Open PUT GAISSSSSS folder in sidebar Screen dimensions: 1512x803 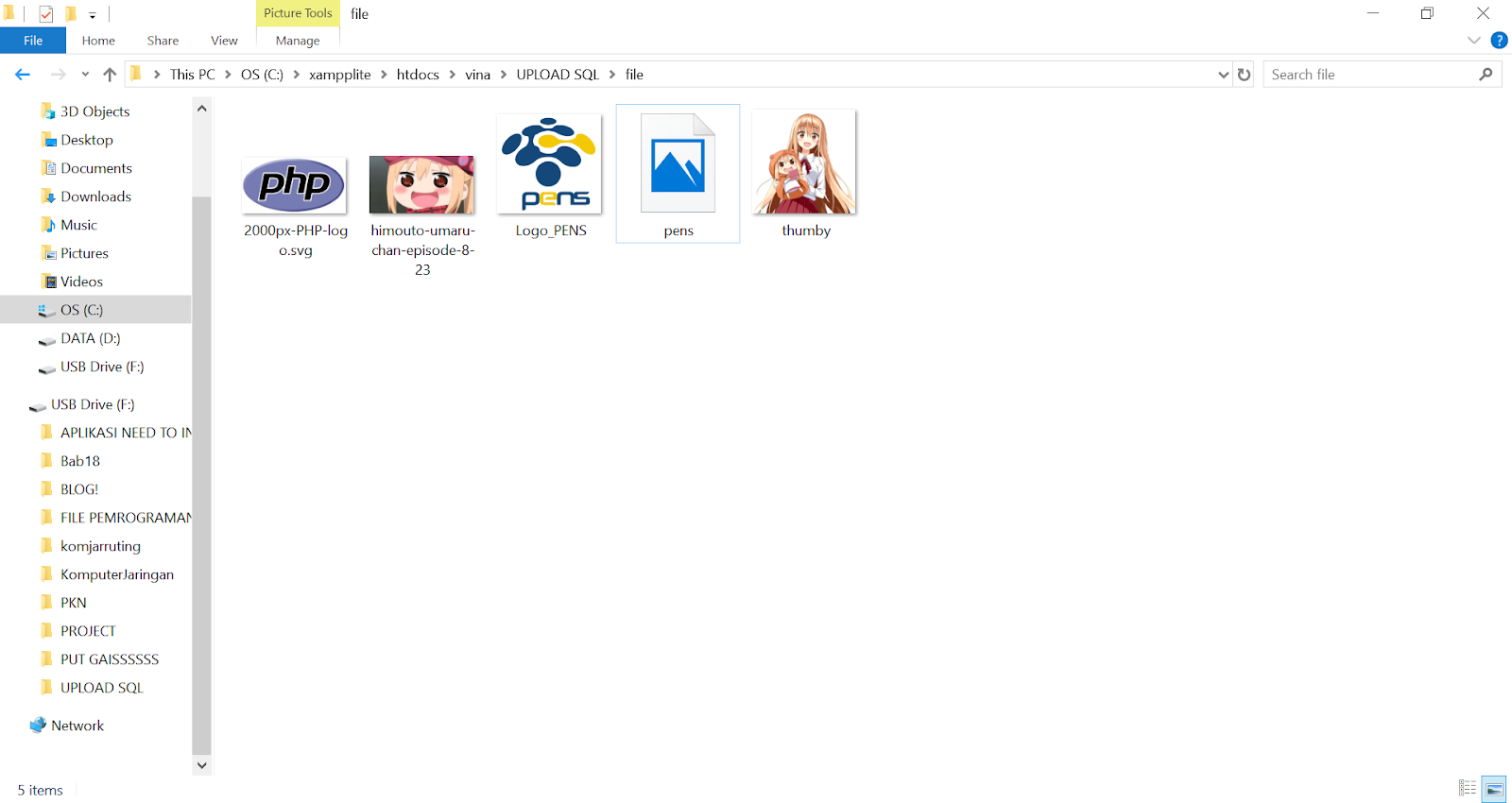click(110, 659)
